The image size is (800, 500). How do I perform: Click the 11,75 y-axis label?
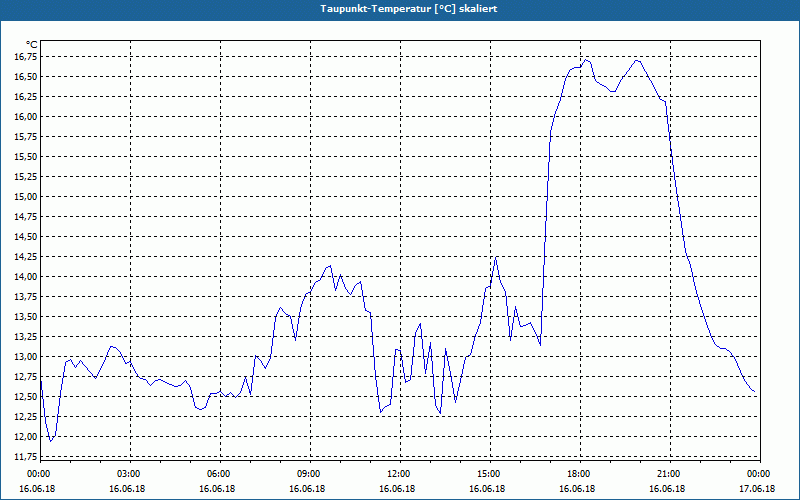26,457
